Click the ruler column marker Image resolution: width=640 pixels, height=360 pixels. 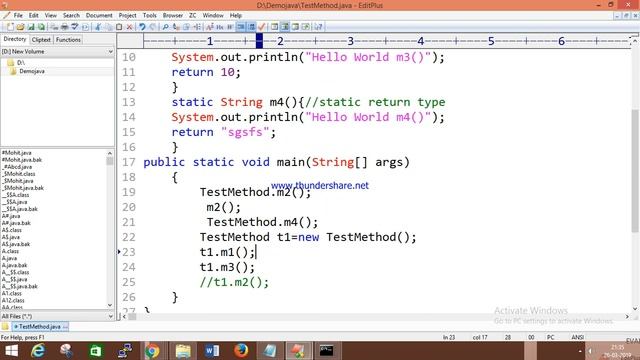259,41
